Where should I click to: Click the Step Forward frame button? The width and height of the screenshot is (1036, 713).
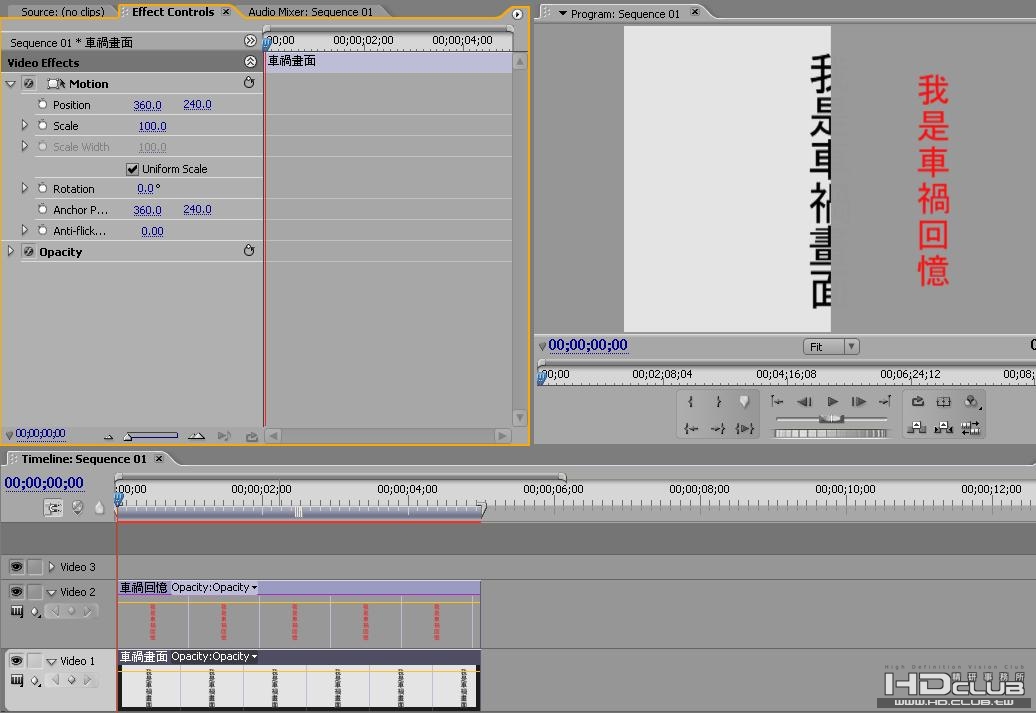click(858, 402)
